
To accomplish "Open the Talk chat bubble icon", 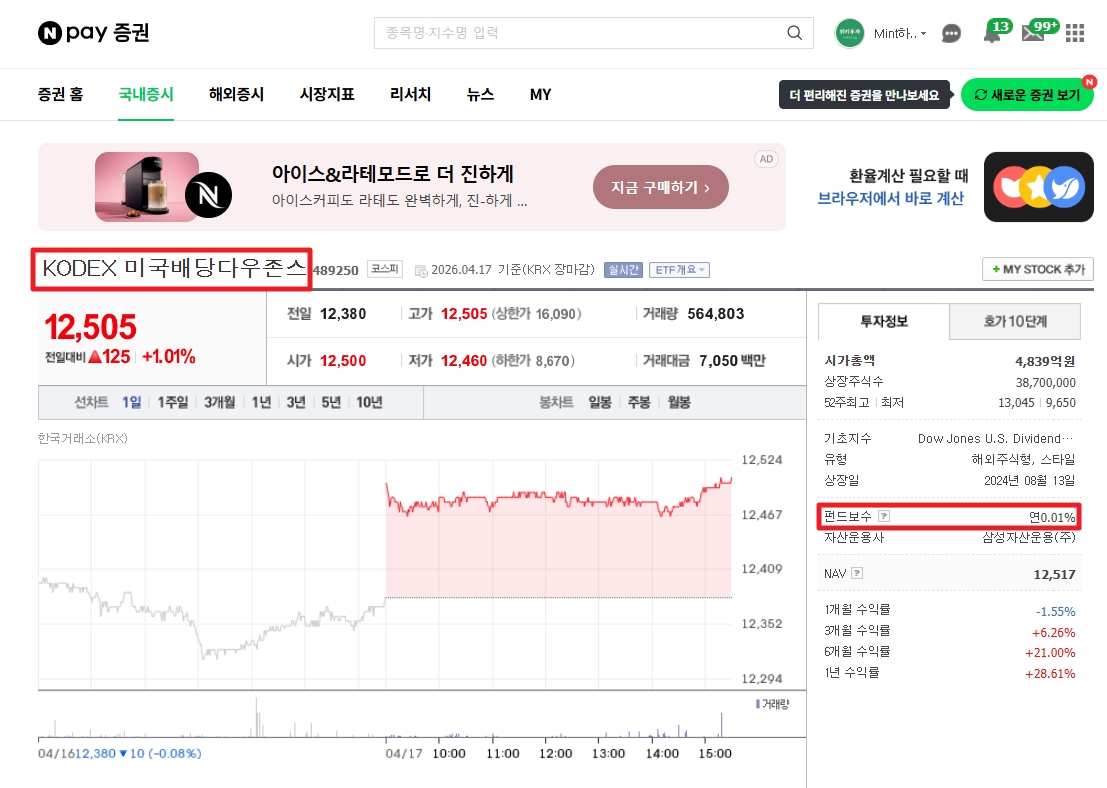I will (x=951, y=33).
